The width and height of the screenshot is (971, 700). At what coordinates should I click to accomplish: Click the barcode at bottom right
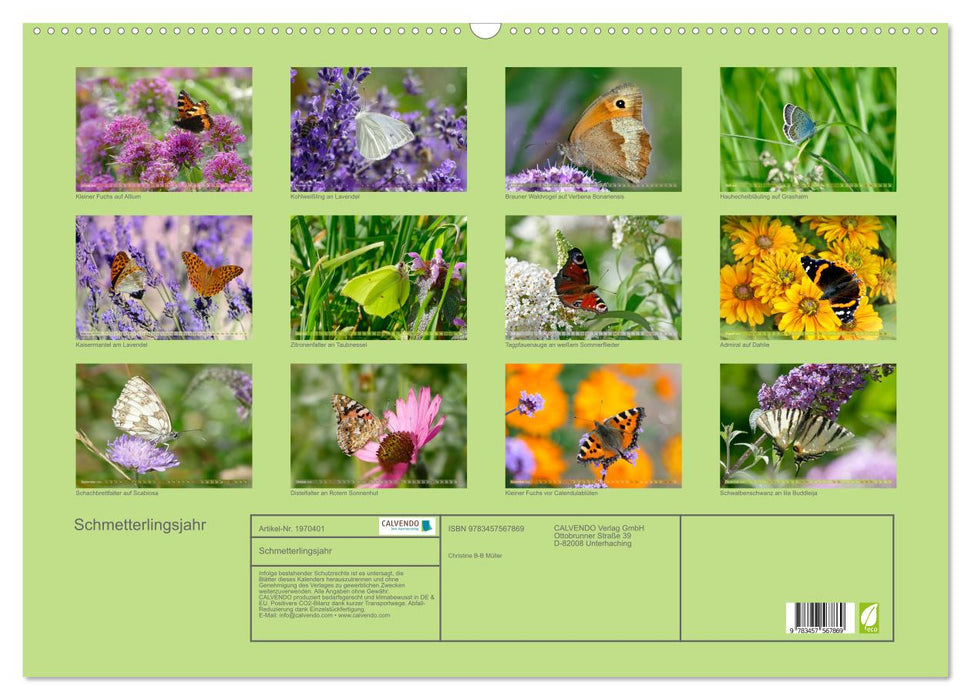click(819, 619)
